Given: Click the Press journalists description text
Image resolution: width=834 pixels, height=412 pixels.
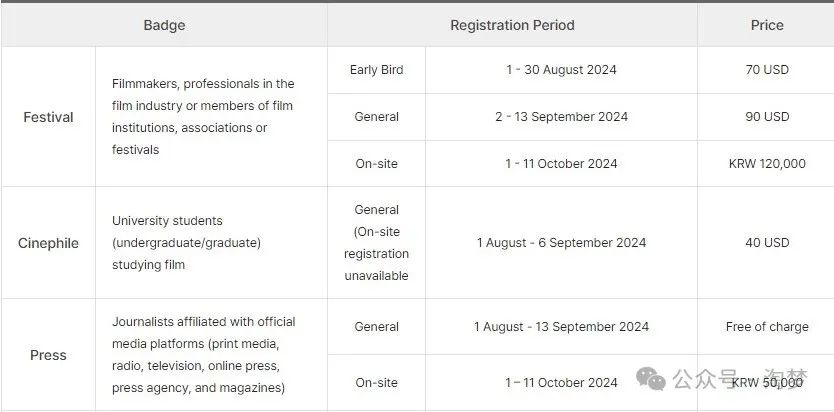Looking at the screenshot, I should point(204,355).
